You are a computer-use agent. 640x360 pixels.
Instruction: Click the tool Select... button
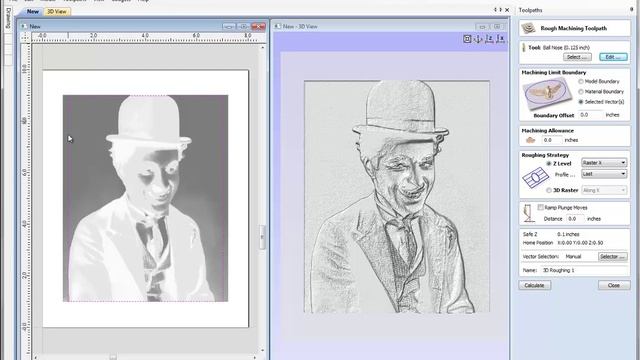(x=577, y=57)
